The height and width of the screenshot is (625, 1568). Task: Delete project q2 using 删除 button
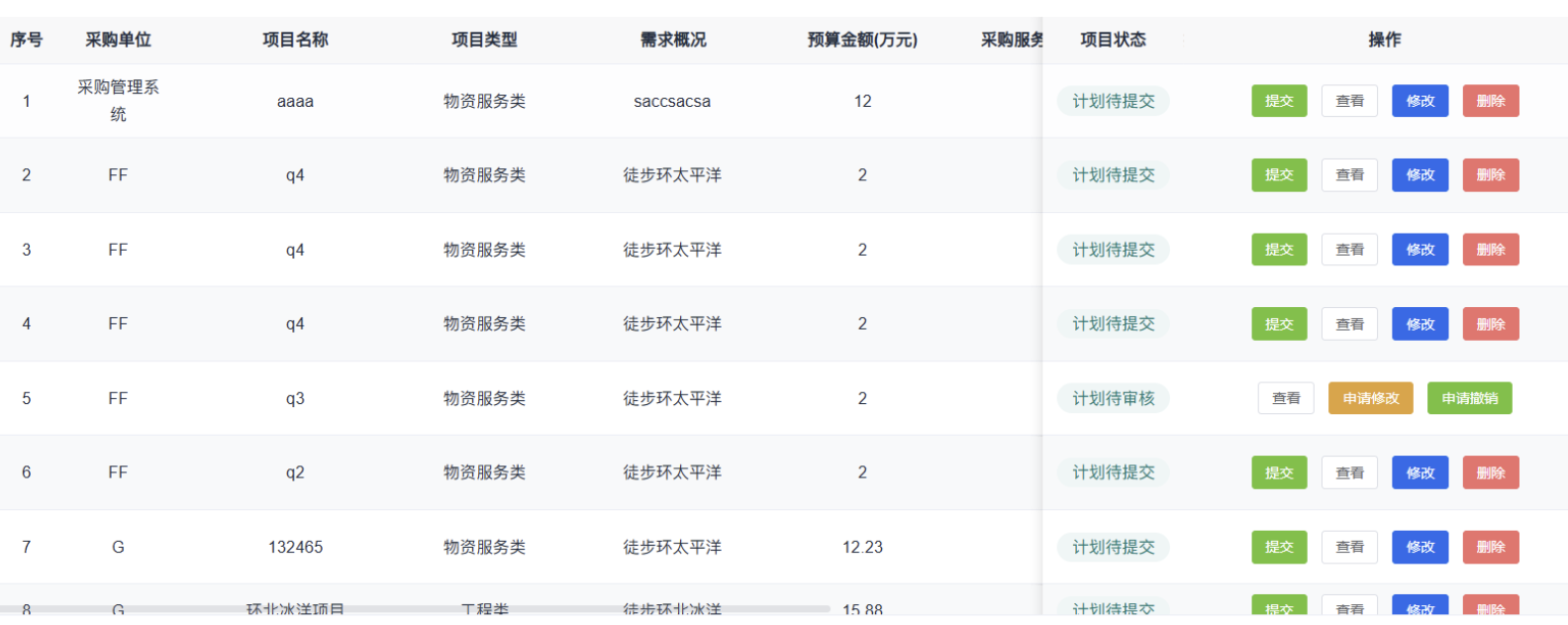click(x=1490, y=472)
